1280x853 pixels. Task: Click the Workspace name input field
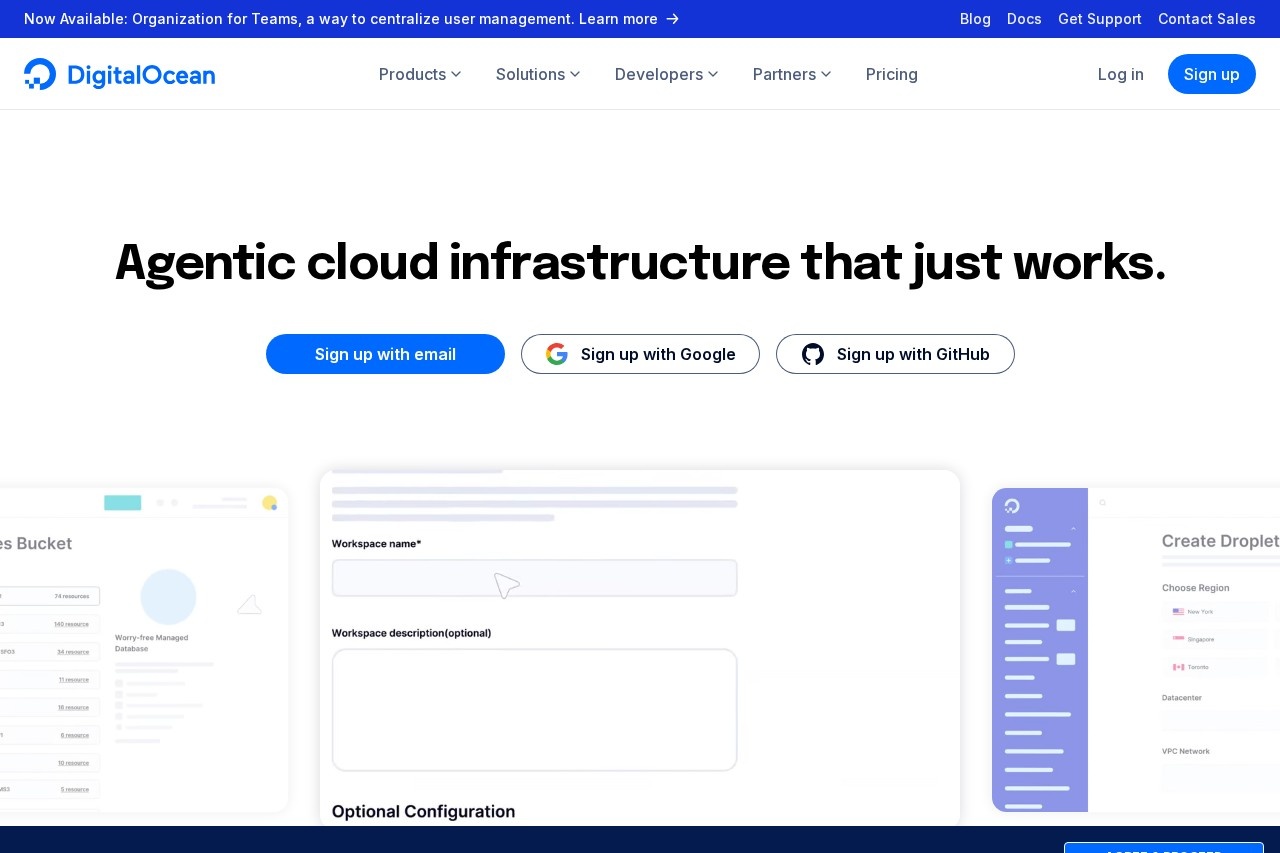click(535, 578)
